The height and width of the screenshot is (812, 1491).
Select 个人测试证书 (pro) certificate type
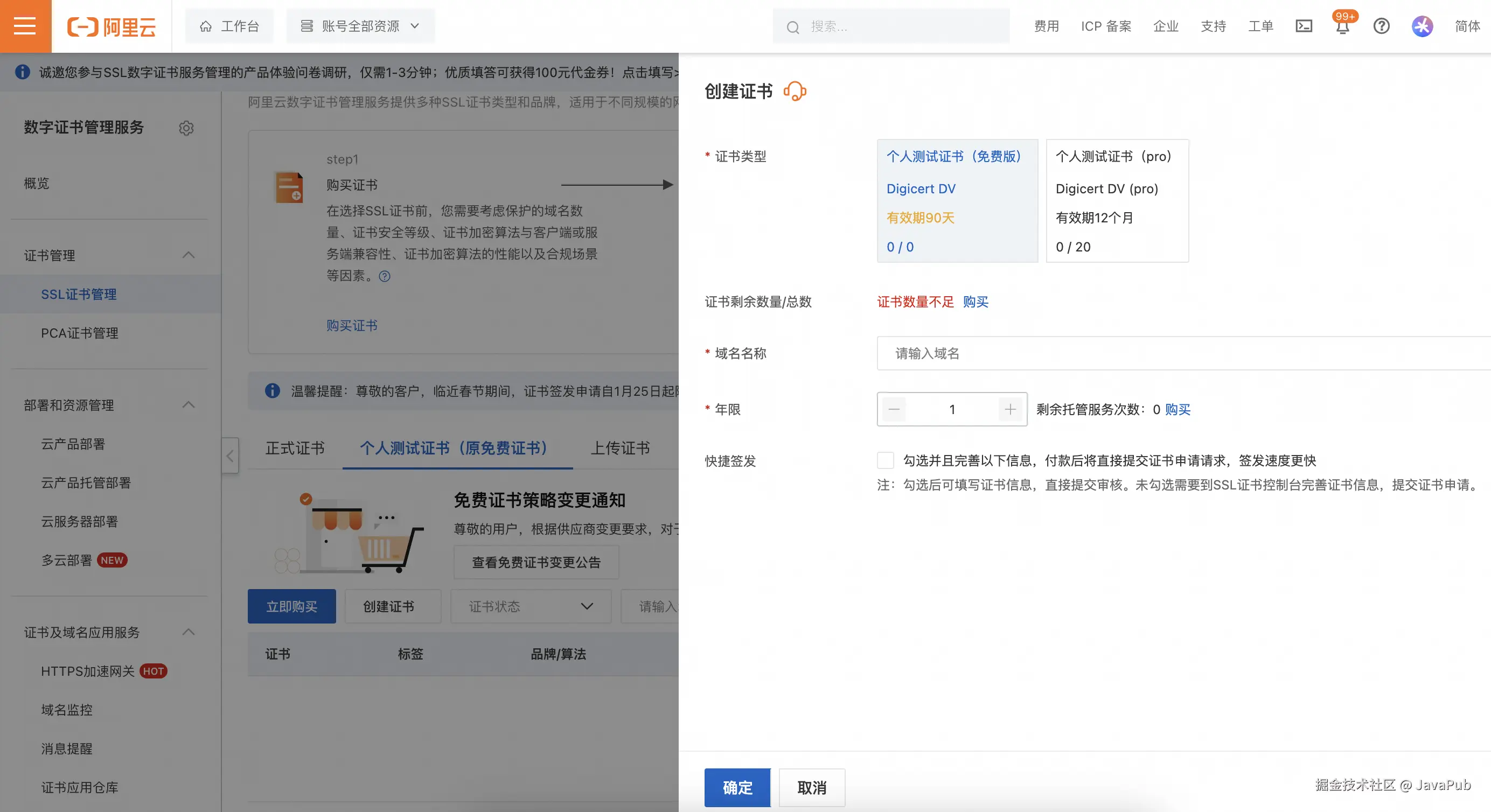click(1117, 200)
